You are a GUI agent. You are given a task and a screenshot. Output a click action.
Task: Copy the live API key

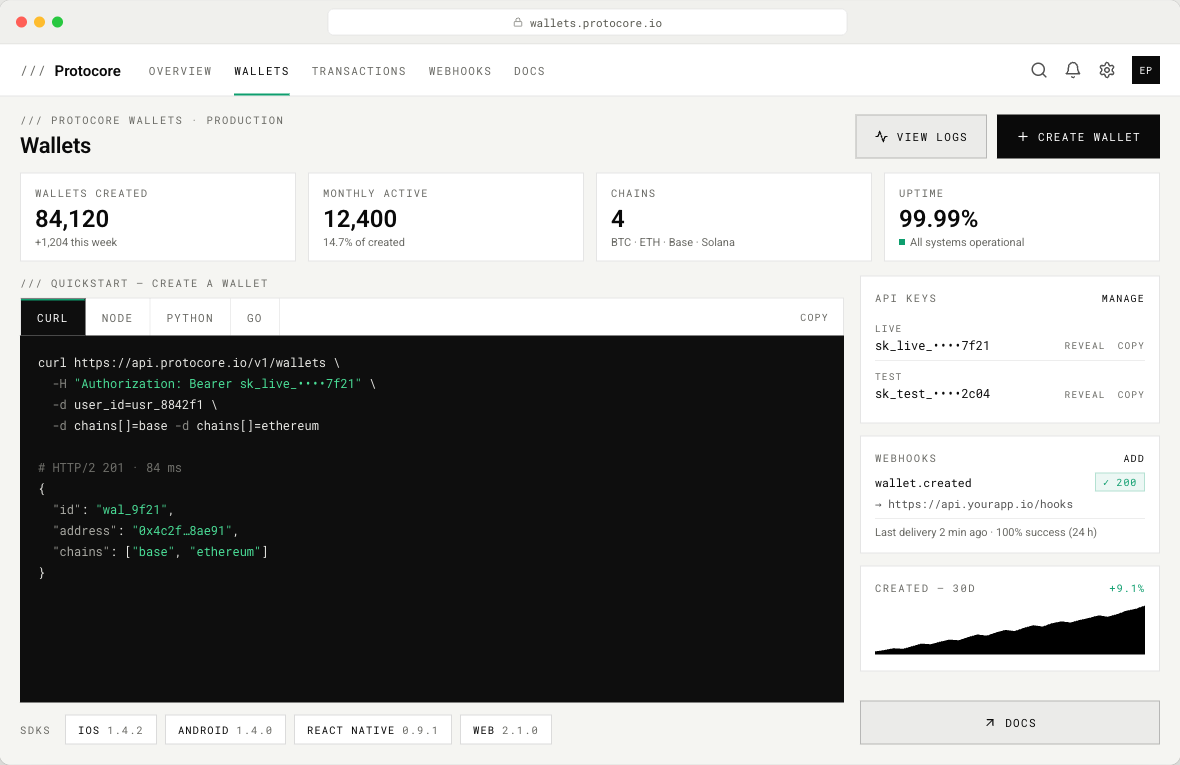[x=1130, y=346]
